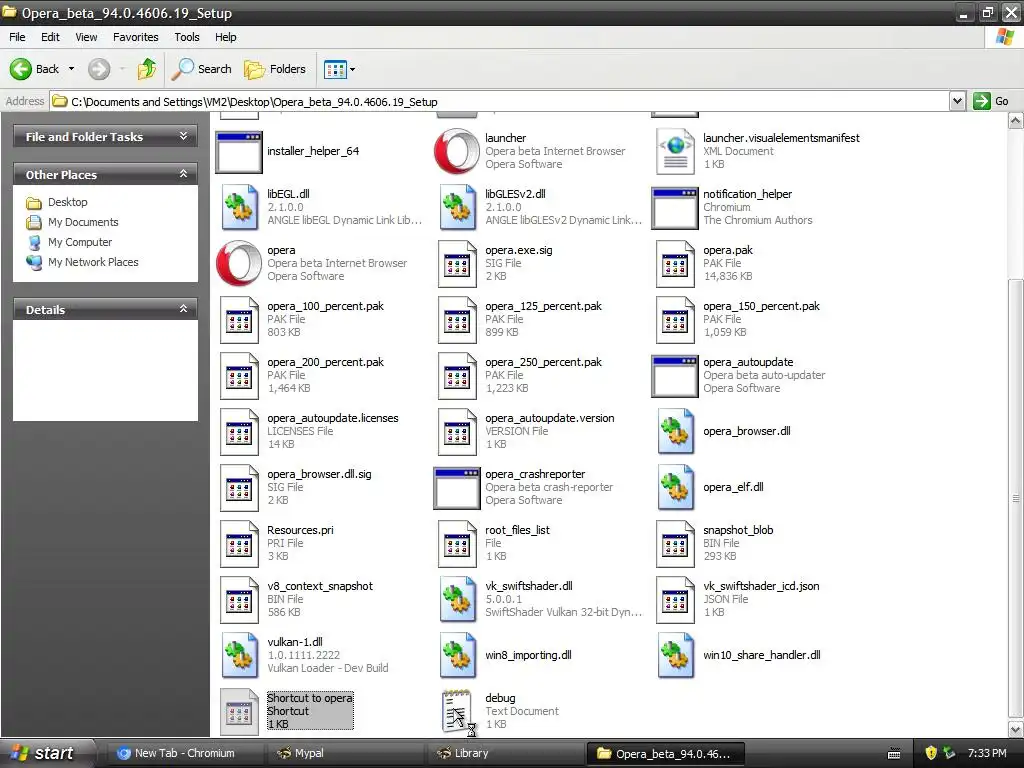Open the View menu

point(86,37)
